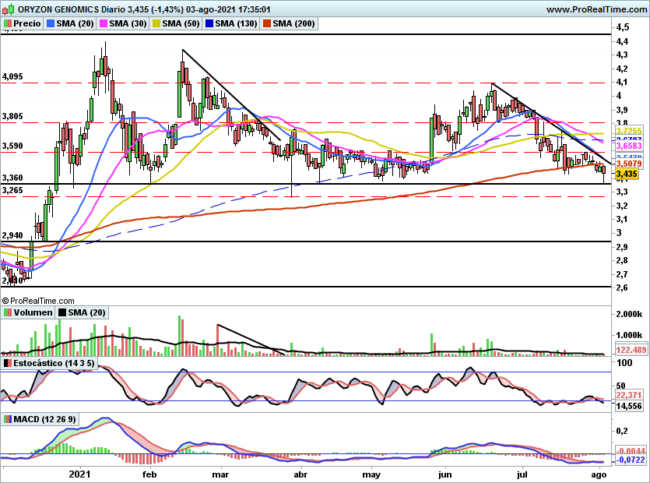Image resolution: width=650 pixels, height=483 pixels.
Task: Select the red SMA (200) legend entry
Action: (289, 24)
